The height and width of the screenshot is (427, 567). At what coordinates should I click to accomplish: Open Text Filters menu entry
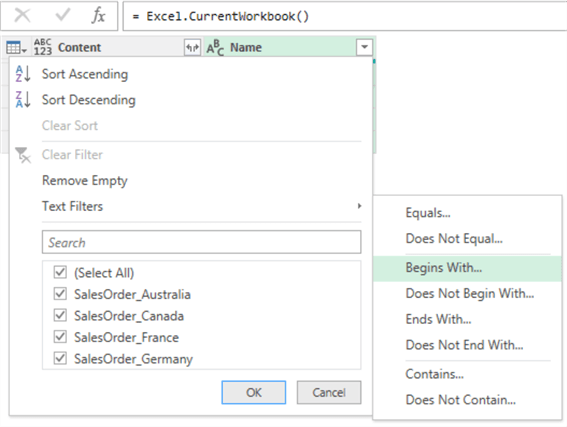[72, 206]
